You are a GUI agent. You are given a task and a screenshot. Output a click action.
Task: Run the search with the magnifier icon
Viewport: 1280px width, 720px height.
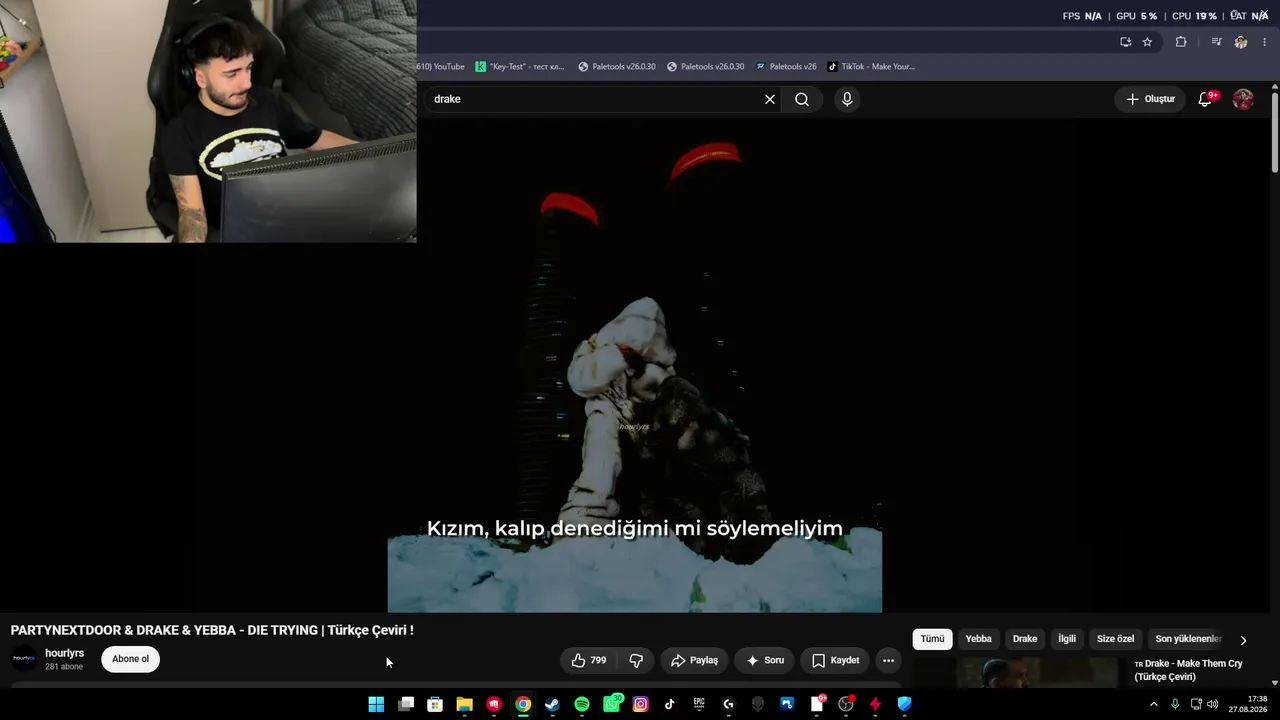coord(802,99)
